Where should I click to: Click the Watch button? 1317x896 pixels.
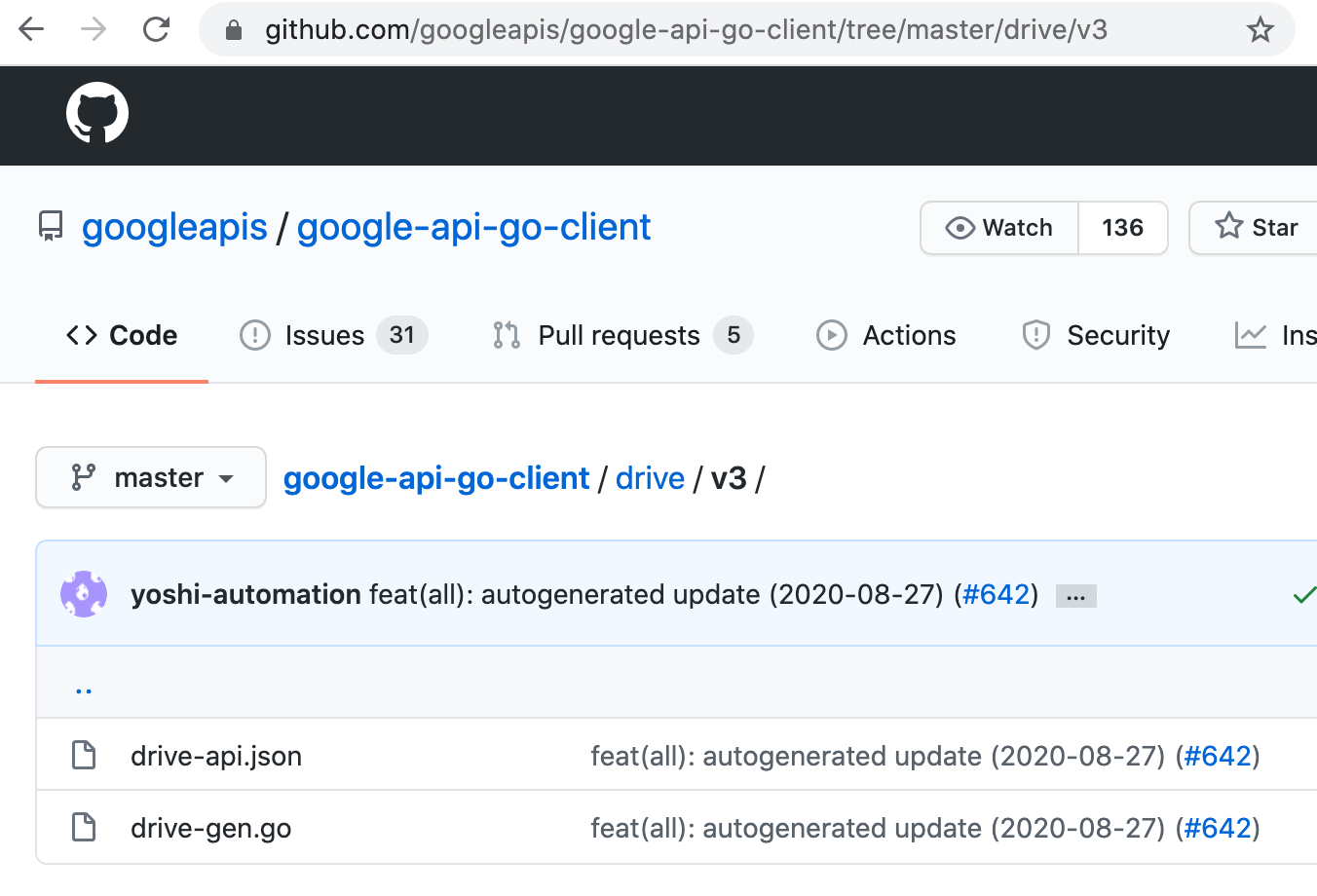[x=999, y=228]
